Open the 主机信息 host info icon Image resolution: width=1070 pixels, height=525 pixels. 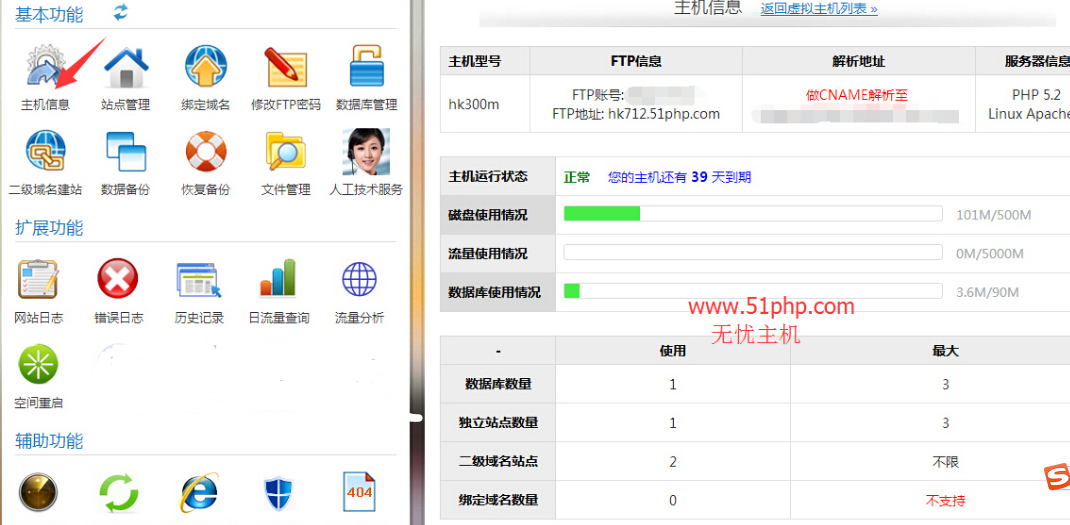click(45, 67)
